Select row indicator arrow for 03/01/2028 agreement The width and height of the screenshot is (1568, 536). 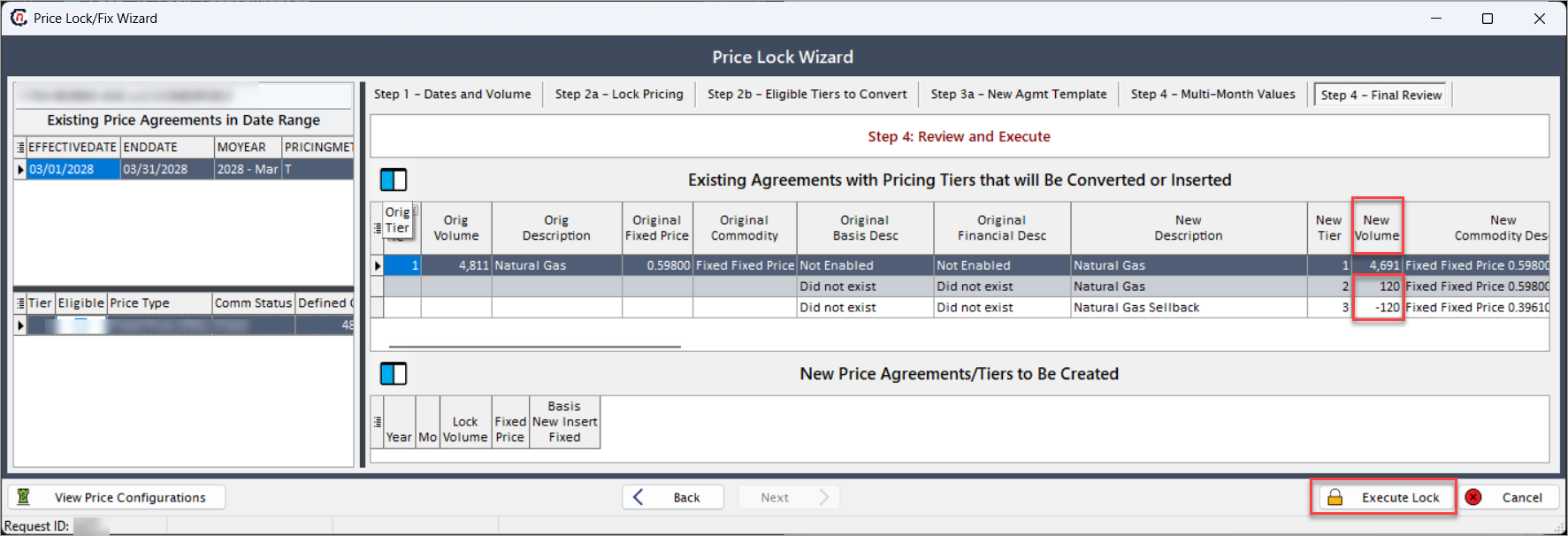coord(20,169)
